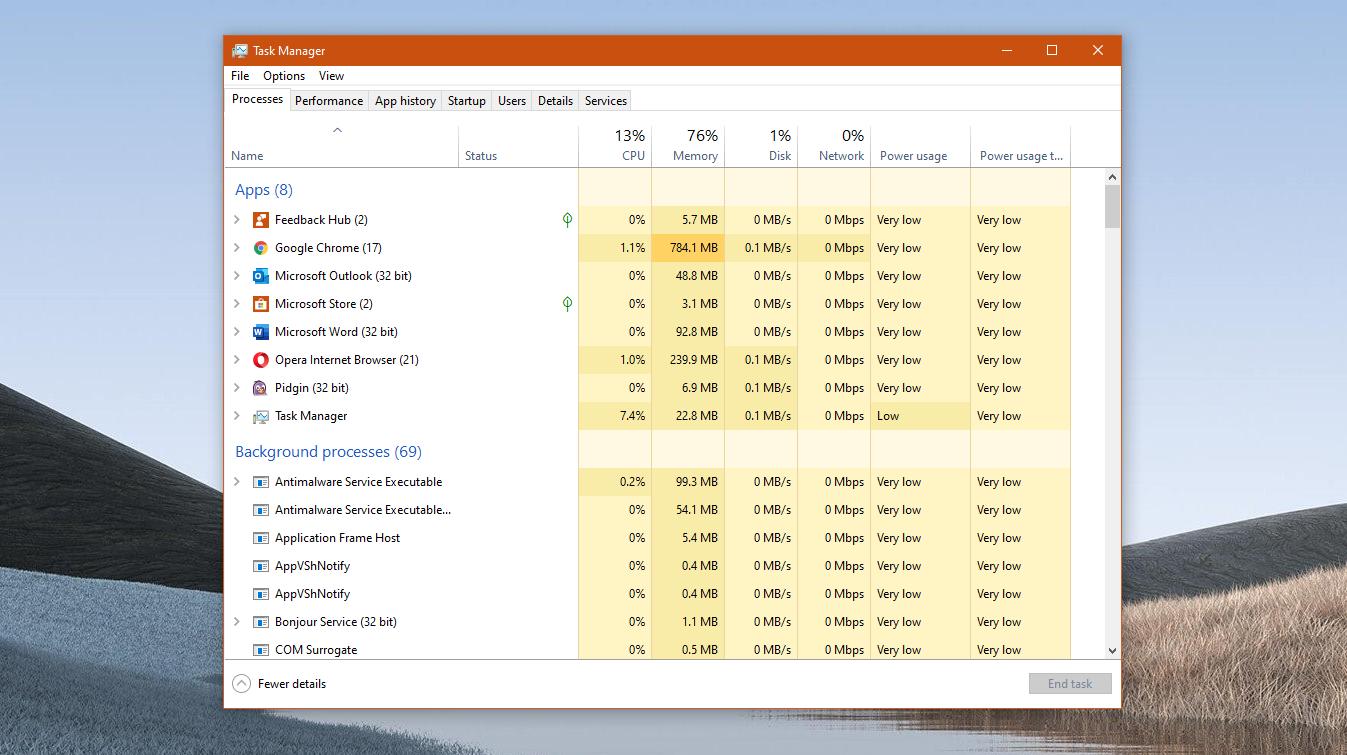Screen dimensions: 1347x755
Task: Expand the Microsoft Word process group
Action: tap(237, 332)
